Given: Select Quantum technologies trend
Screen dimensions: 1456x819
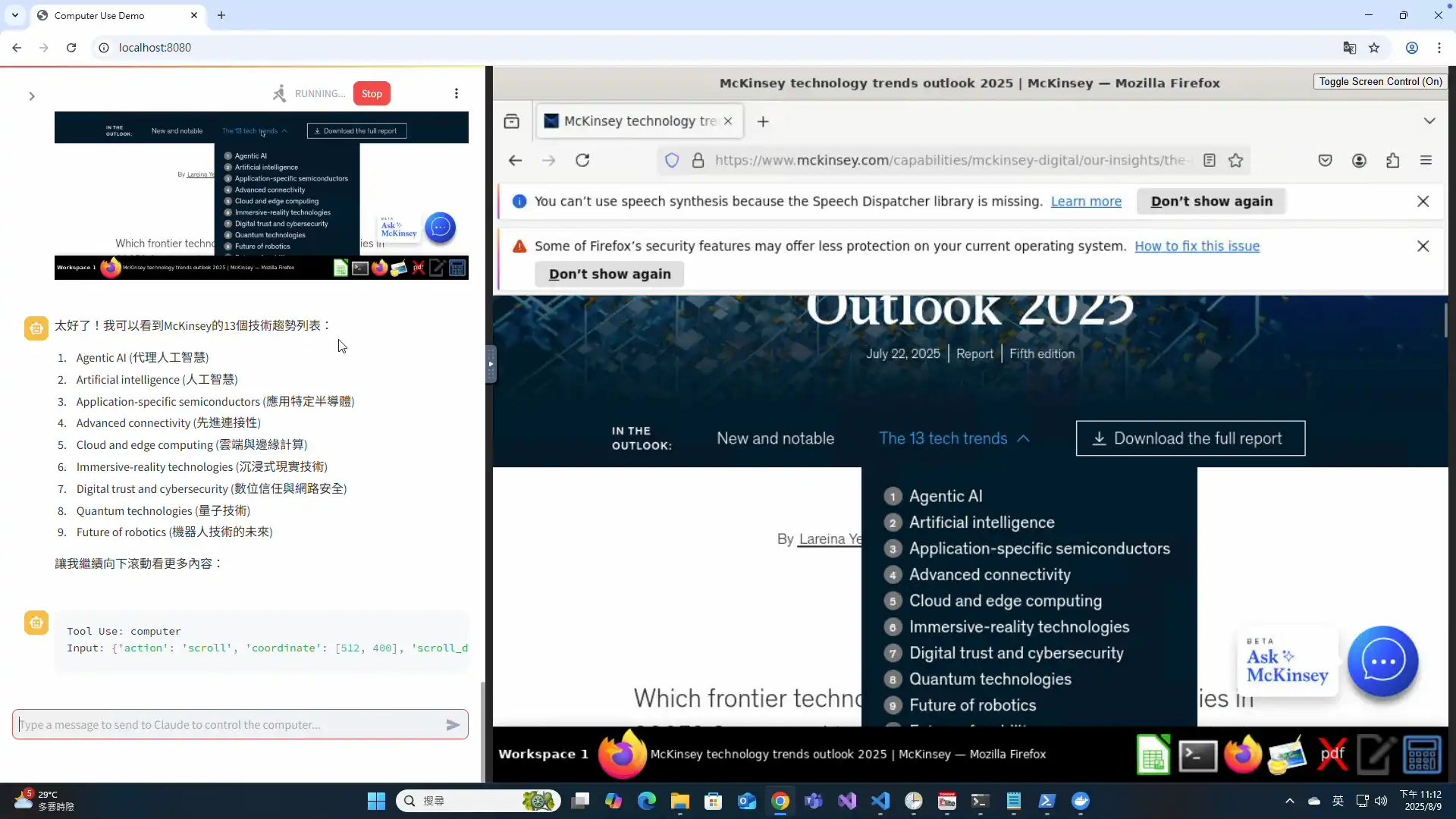Looking at the screenshot, I should (990, 679).
